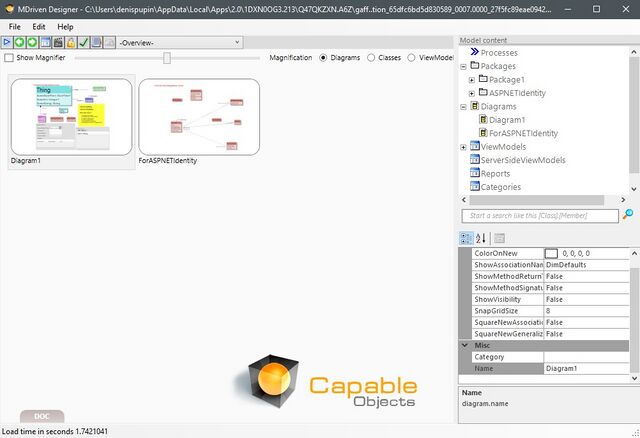
Task: Click the Processes double-arrow icon
Action: click(474, 52)
